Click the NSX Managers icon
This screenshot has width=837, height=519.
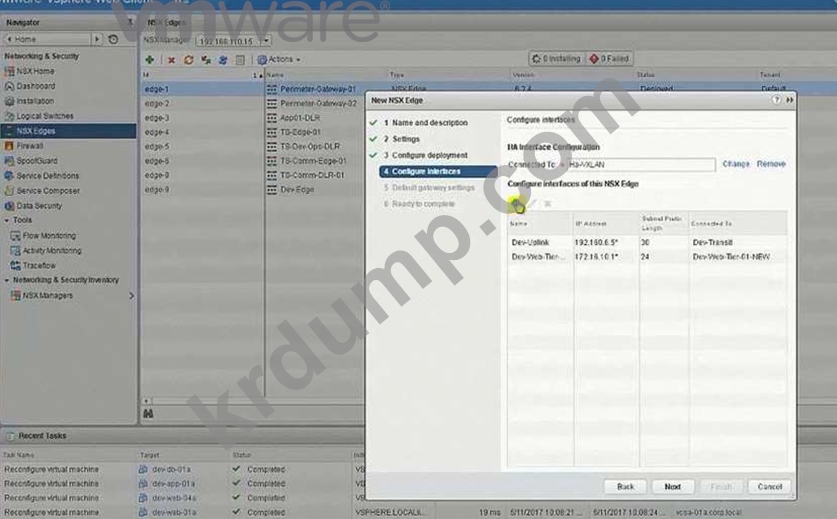[15, 295]
